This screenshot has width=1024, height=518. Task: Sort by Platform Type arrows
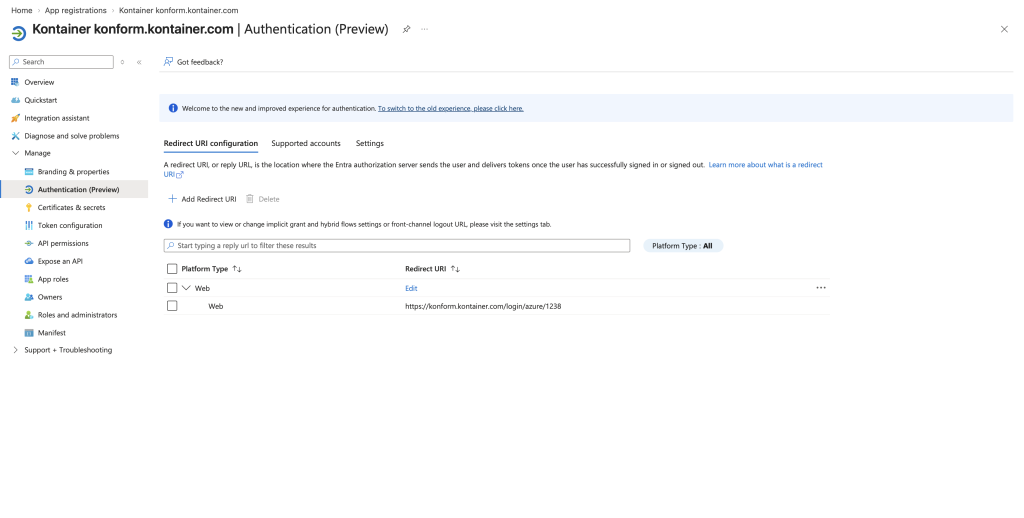[237, 269]
